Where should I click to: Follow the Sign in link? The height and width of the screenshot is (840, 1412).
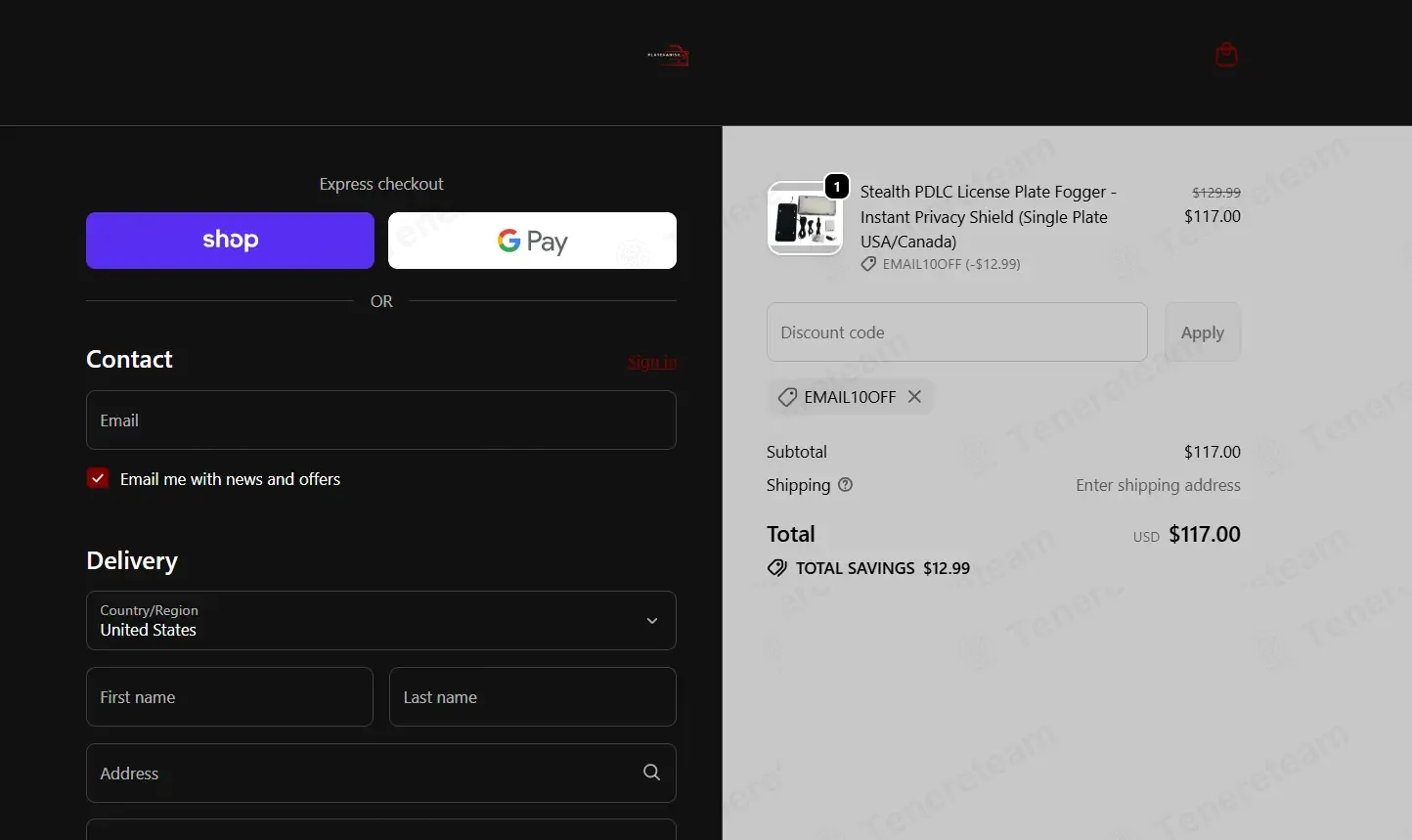652,362
